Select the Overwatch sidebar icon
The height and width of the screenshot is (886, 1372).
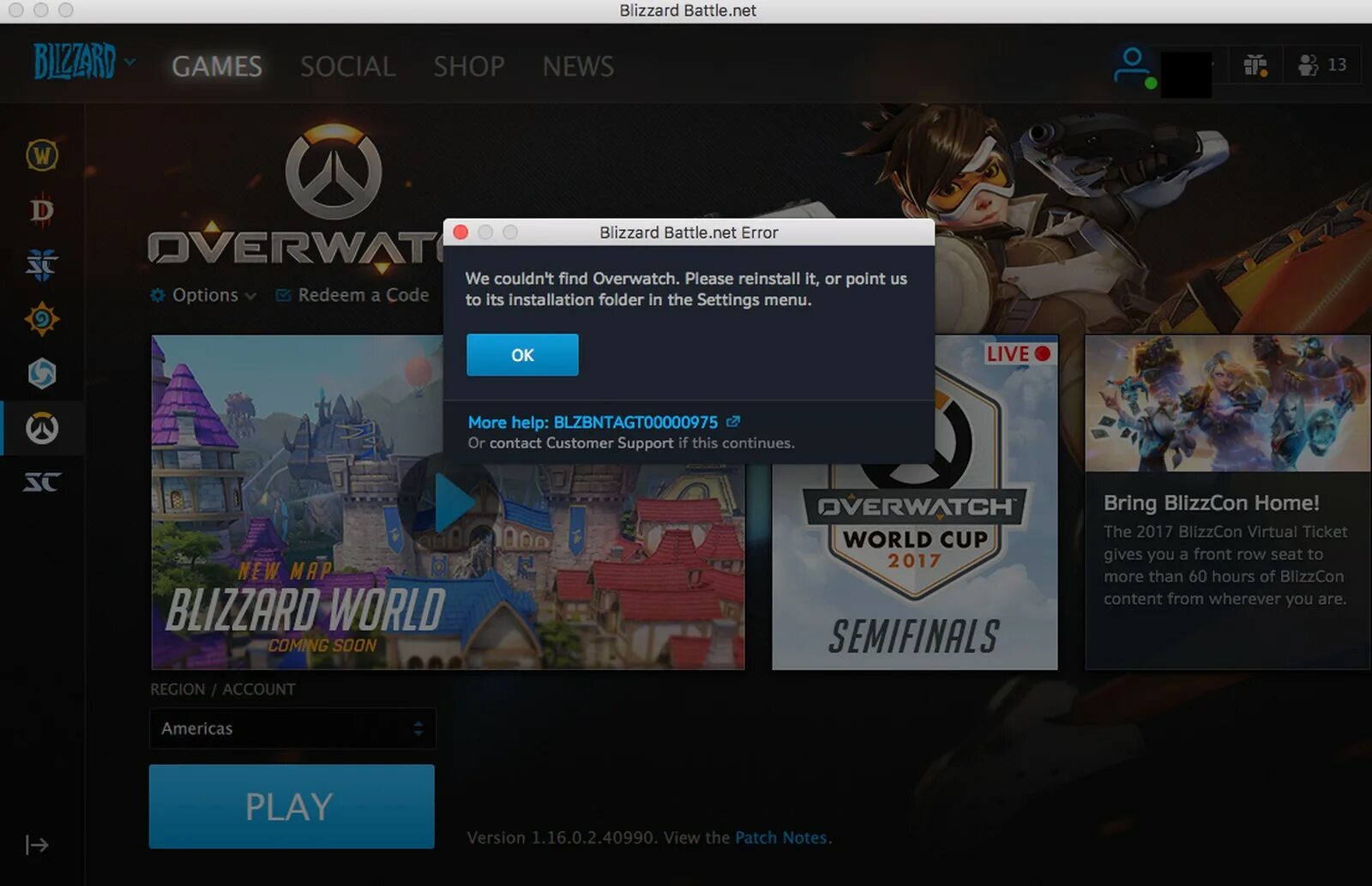(x=42, y=428)
